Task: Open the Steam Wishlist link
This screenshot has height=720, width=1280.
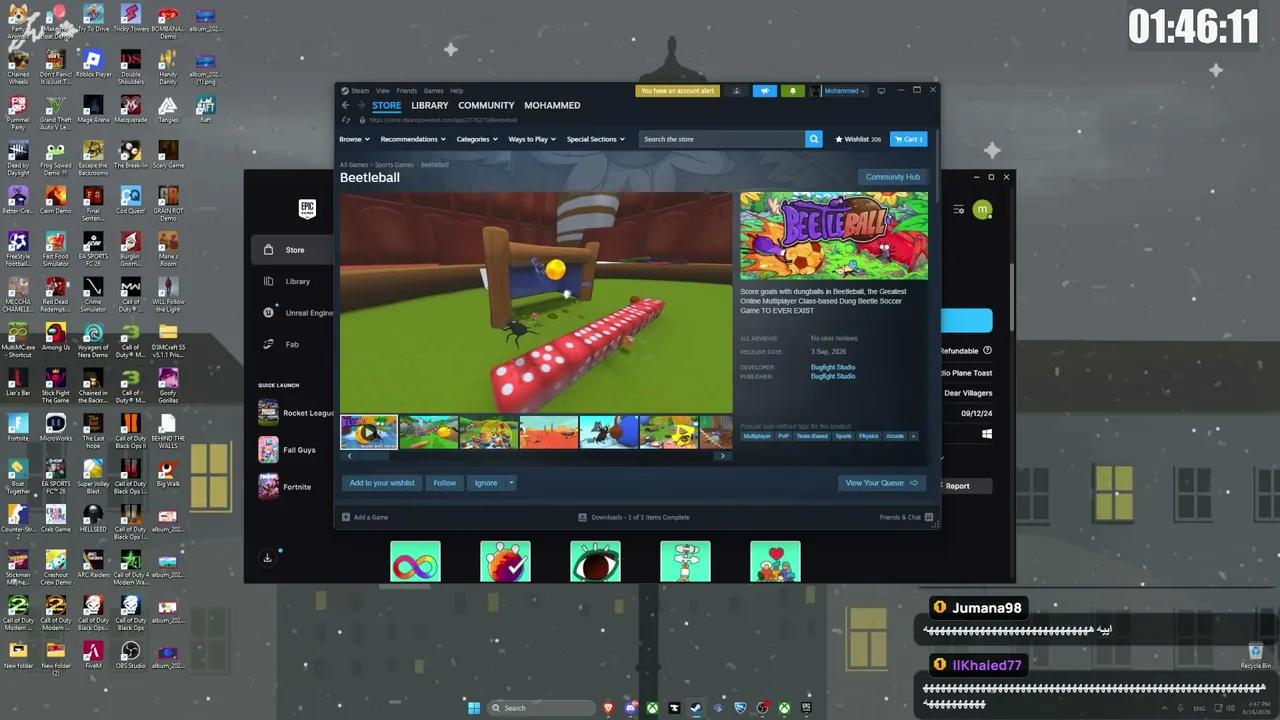Action: coord(858,139)
